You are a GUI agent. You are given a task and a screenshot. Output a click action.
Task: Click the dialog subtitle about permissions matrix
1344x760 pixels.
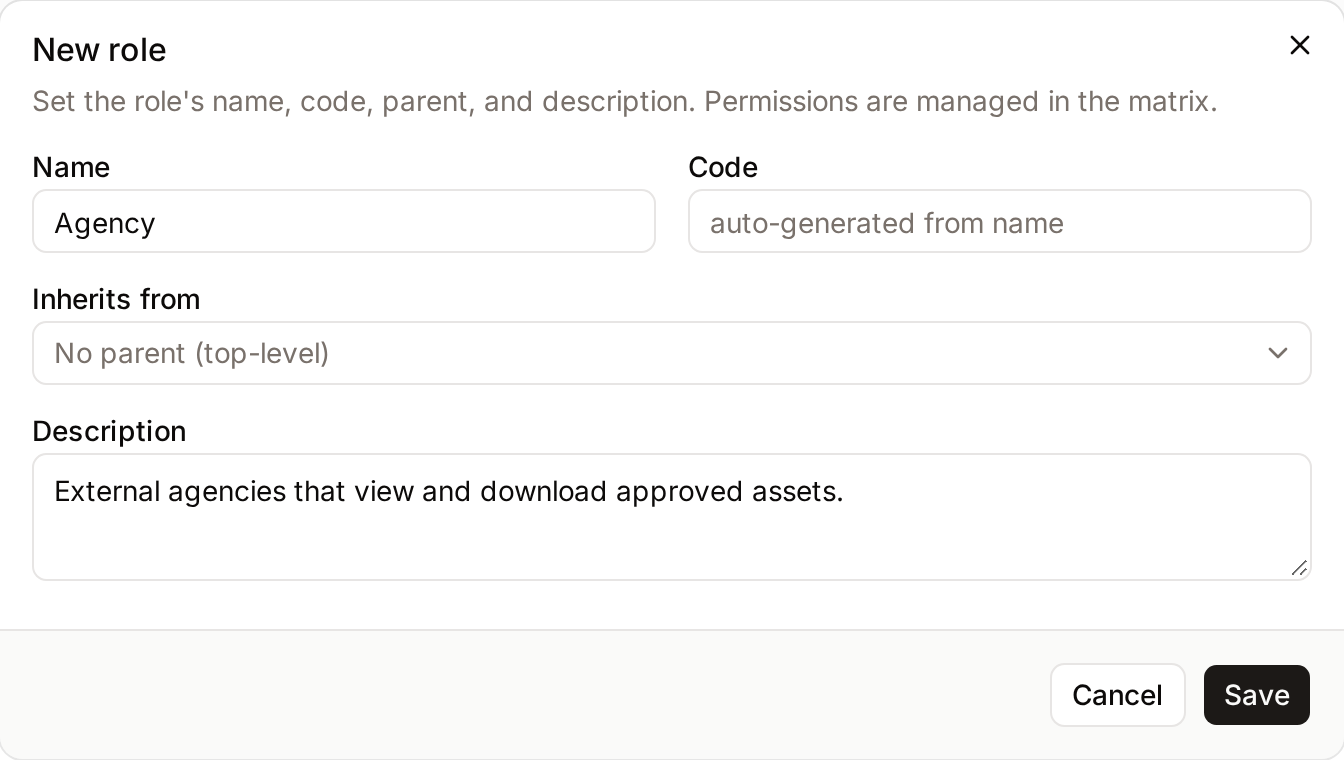tap(625, 101)
